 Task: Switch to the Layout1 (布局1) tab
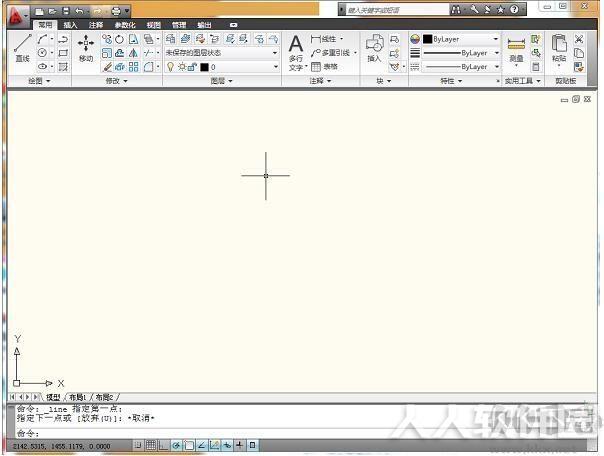pyautogui.click(x=77, y=397)
